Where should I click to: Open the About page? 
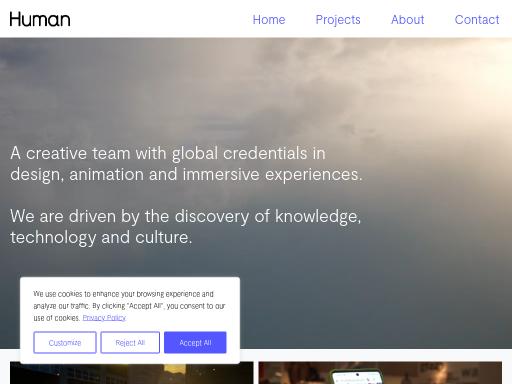pyautogui.click(x=407, y=20)
